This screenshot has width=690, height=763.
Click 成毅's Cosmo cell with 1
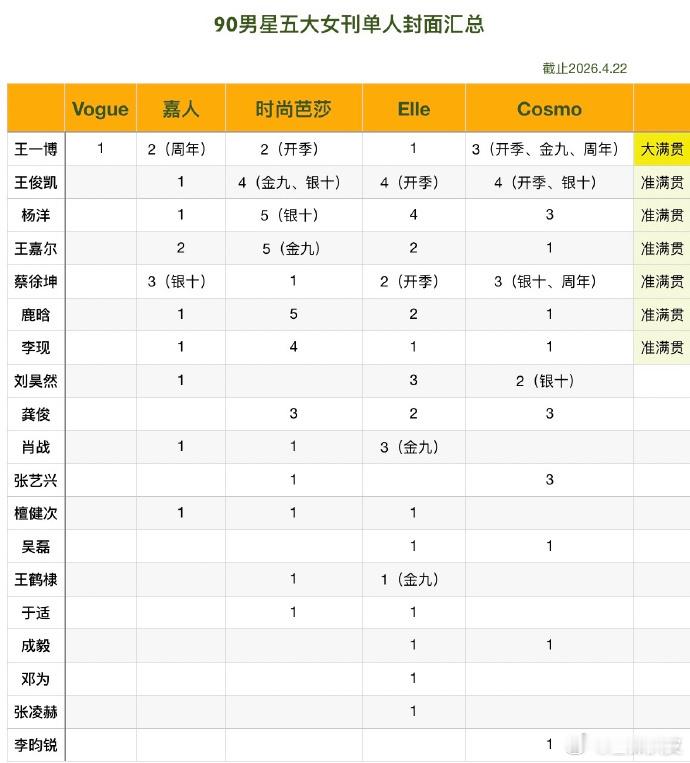(549, 645)
